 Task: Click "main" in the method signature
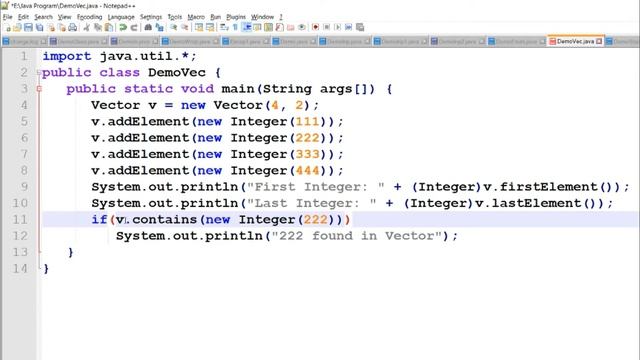tap(238, 89)
